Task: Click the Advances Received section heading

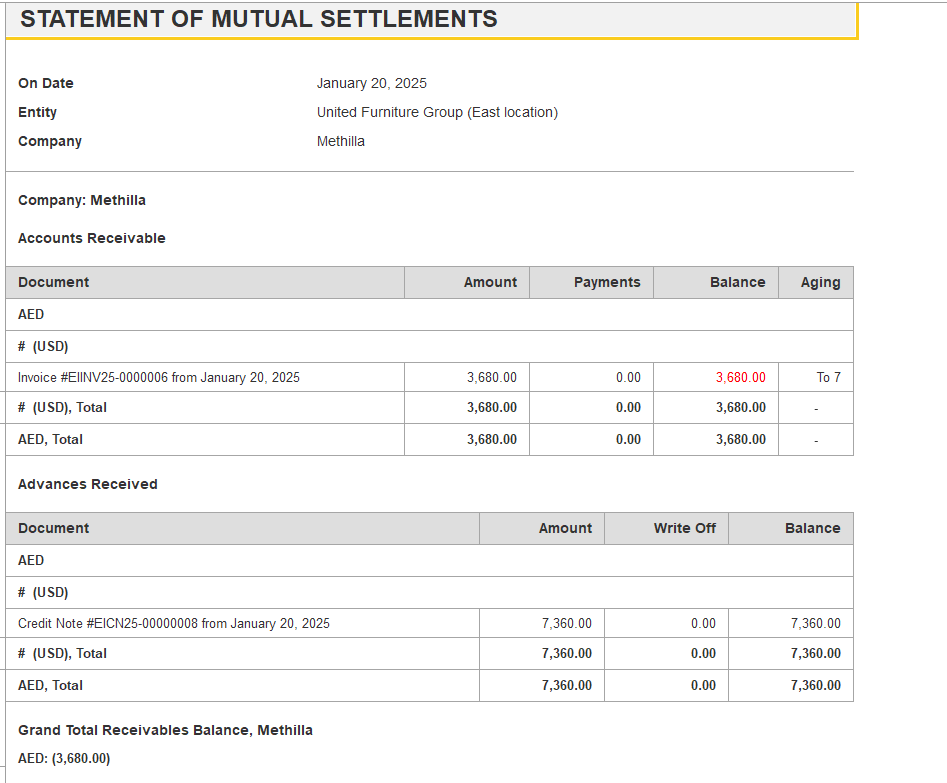Action: 88,484
